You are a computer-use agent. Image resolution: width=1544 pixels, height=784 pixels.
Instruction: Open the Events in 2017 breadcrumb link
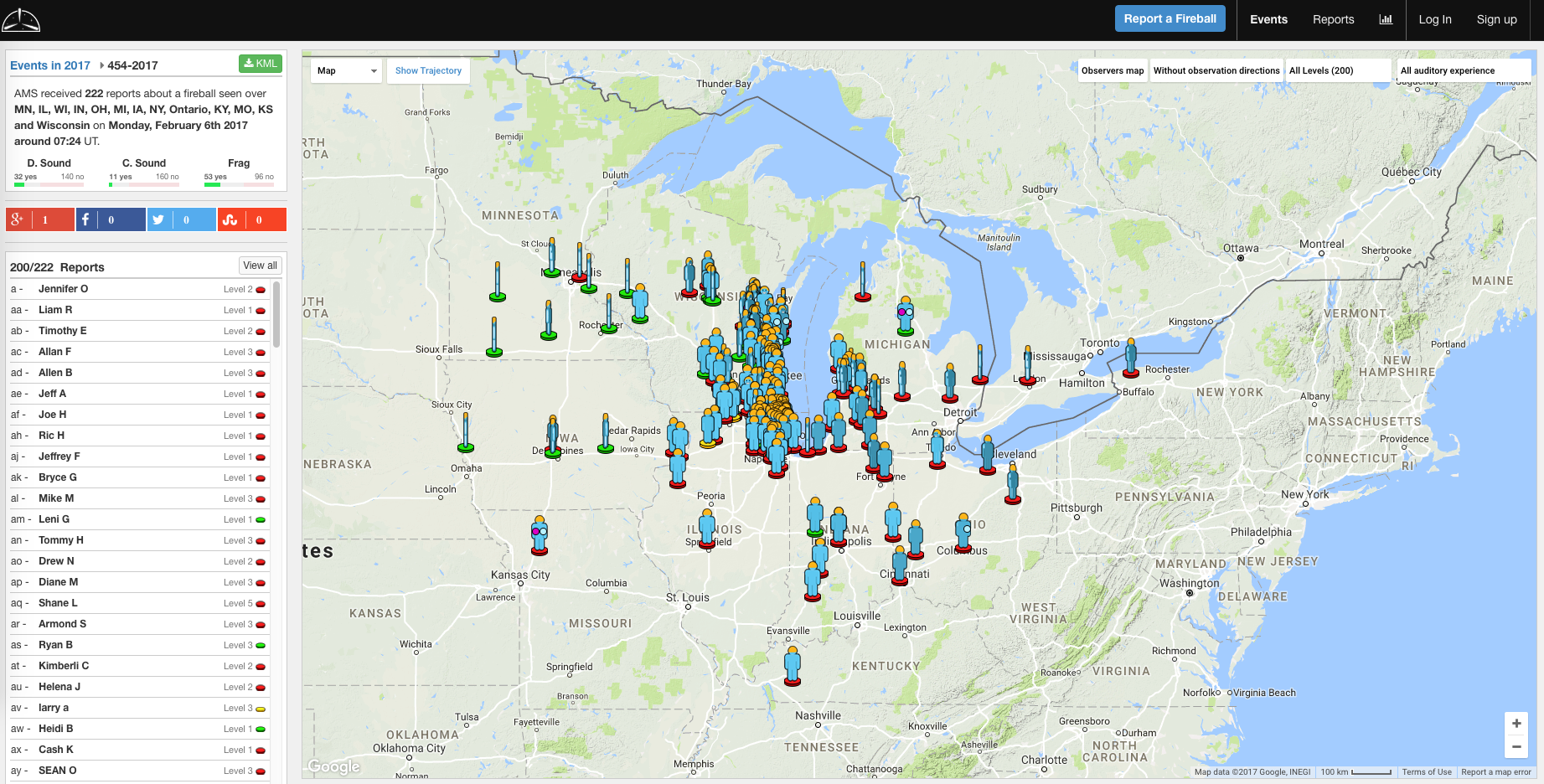tap(50, 65)
